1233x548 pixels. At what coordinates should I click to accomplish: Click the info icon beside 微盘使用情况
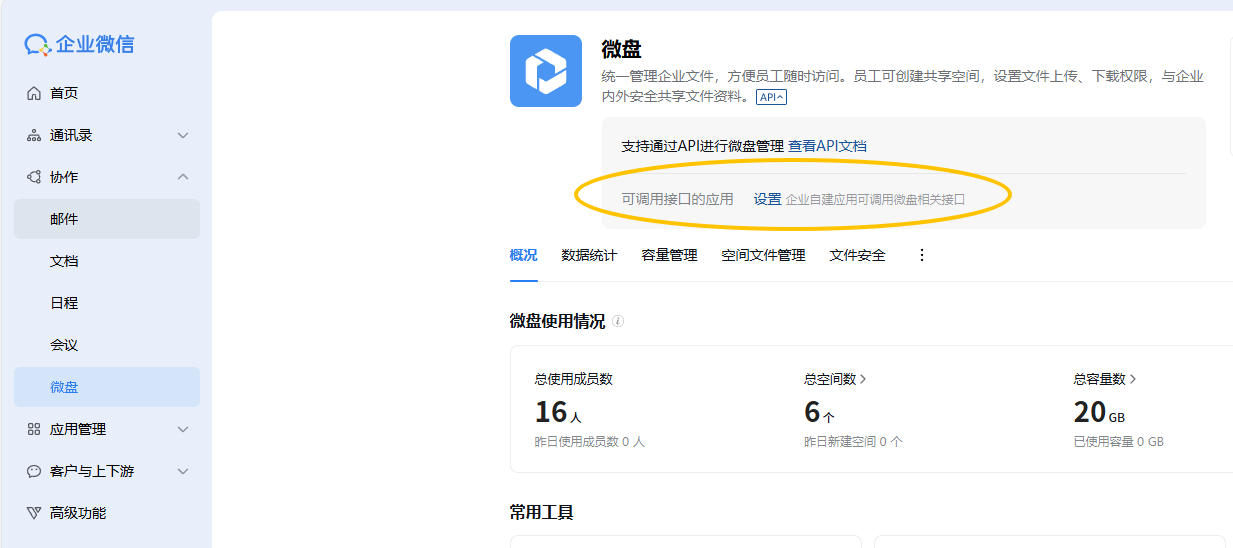click(618, 321)
